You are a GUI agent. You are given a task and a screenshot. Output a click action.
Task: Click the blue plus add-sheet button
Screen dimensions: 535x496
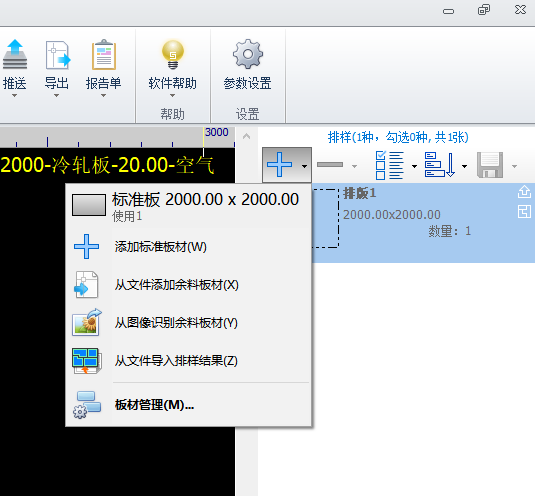(280, 165)
